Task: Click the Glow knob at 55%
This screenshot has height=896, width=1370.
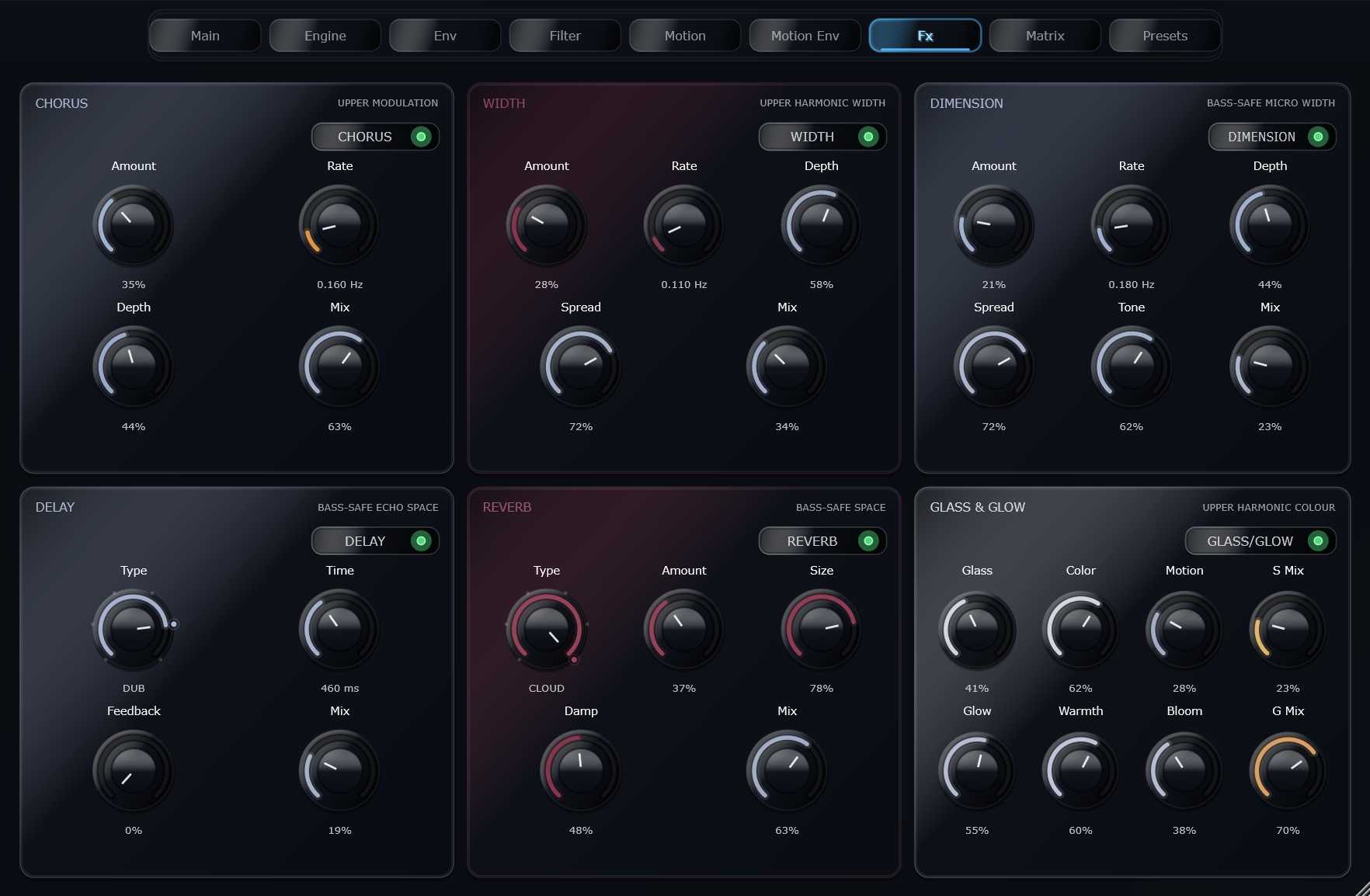Action: 977,770
